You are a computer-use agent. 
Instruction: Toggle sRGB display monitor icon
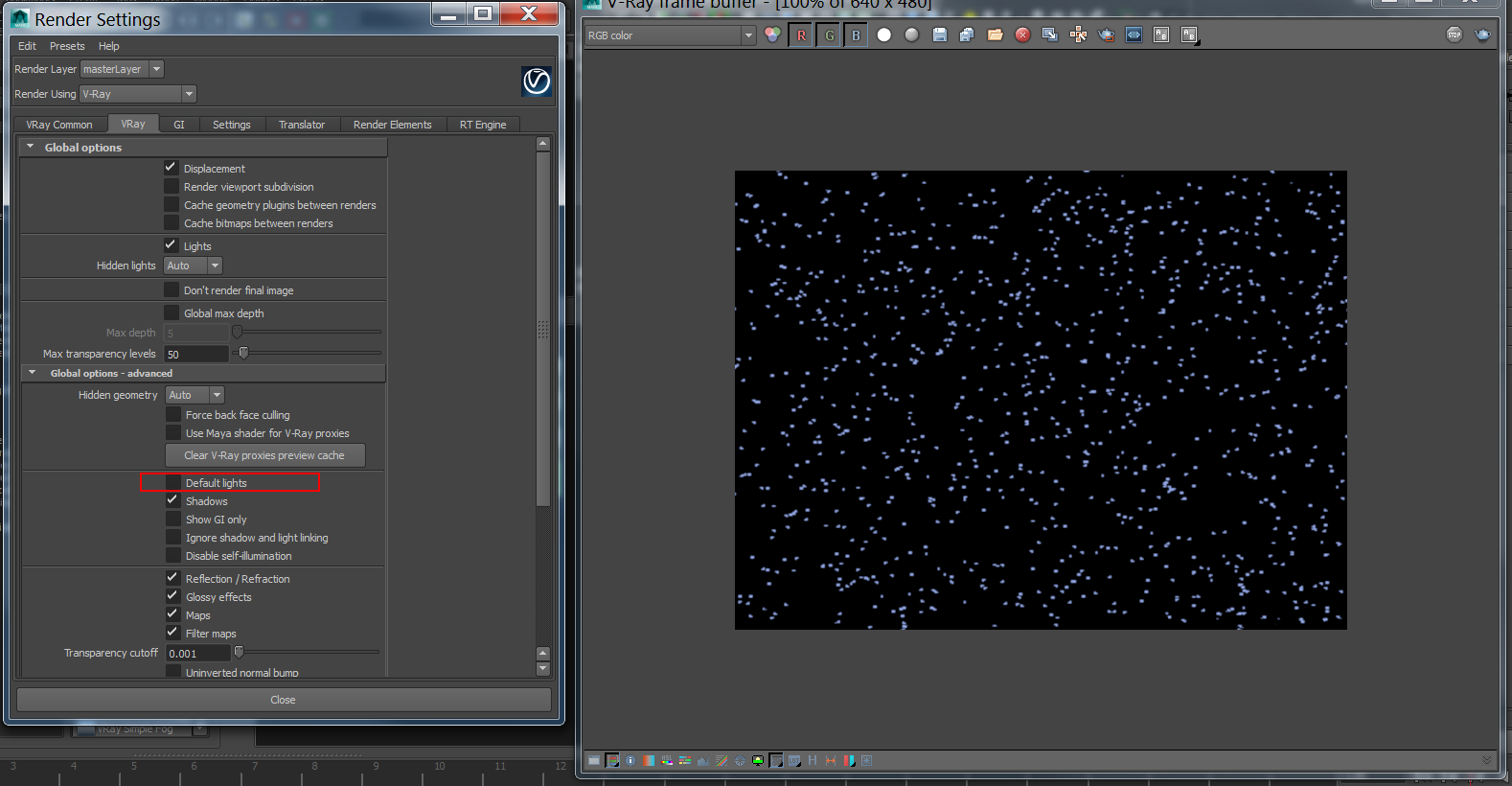(758, 760)
